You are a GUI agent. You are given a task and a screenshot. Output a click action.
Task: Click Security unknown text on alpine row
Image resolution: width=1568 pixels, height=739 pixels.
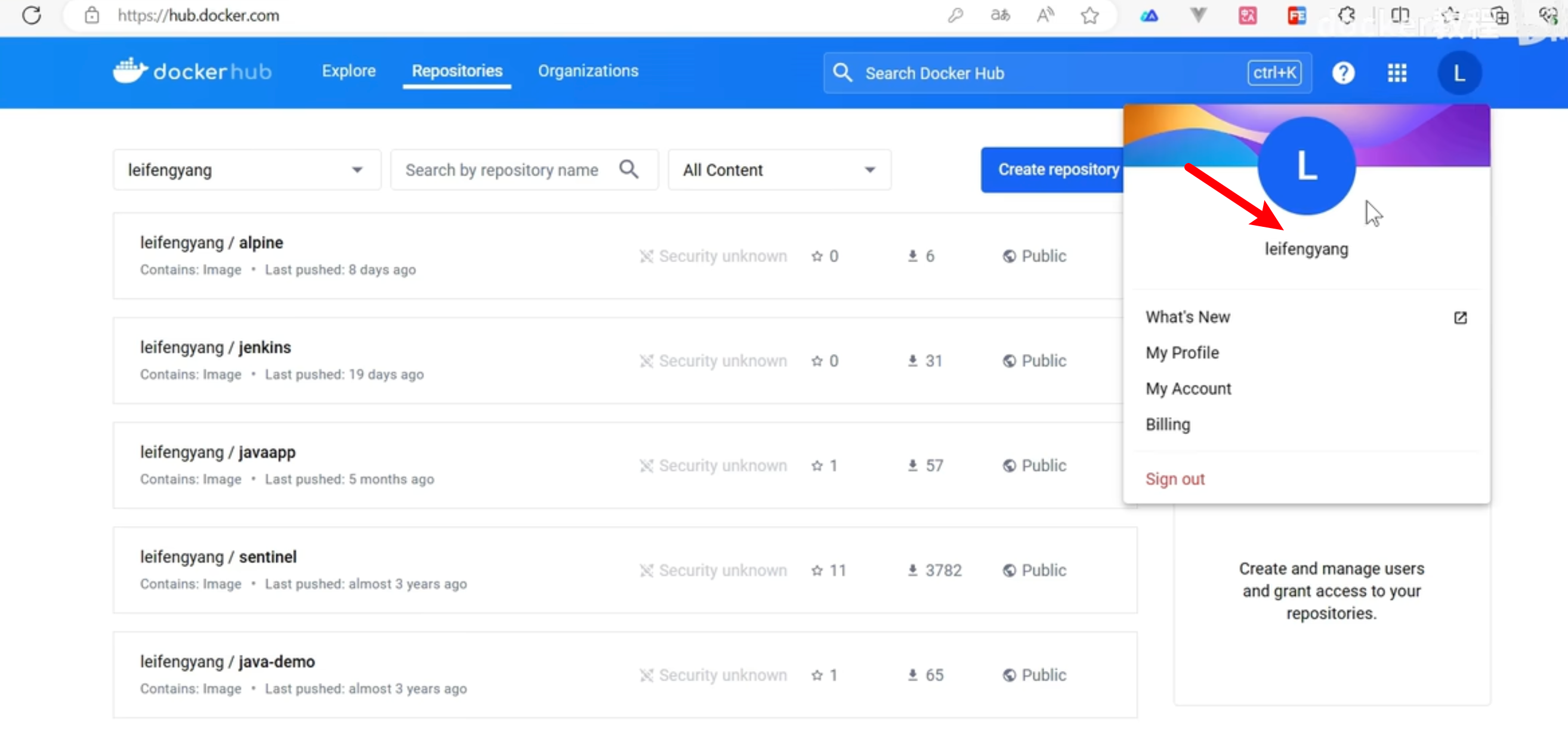723,256
